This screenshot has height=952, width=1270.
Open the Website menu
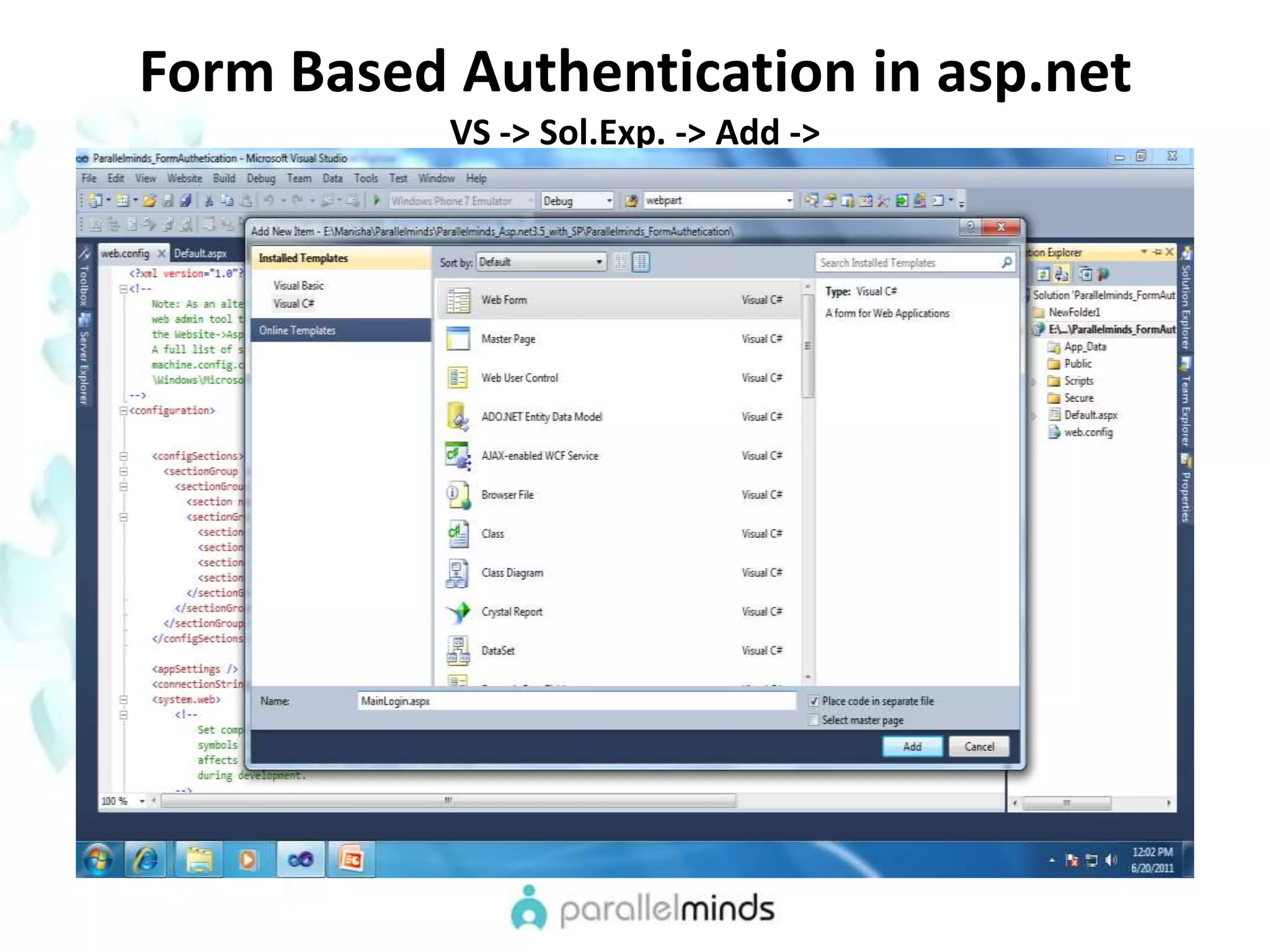[x=184, y=178]
